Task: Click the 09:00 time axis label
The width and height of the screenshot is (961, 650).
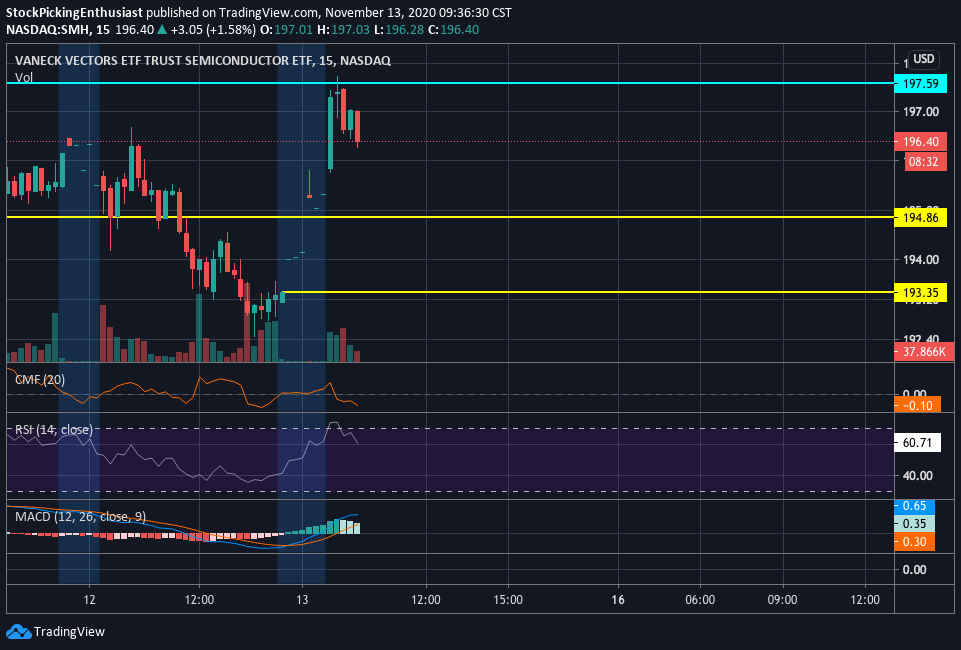Action: (783, 599)
